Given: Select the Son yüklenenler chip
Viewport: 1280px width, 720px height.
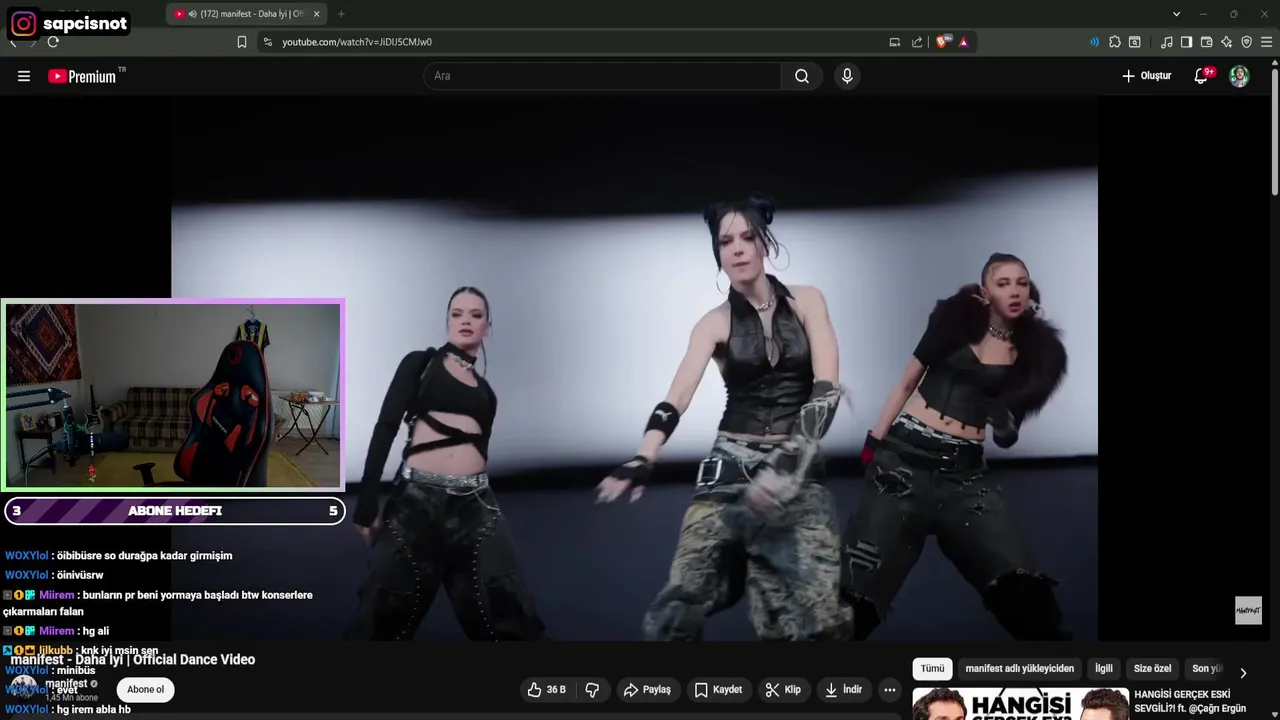Looking at the screenshot, I should 1206,669.
